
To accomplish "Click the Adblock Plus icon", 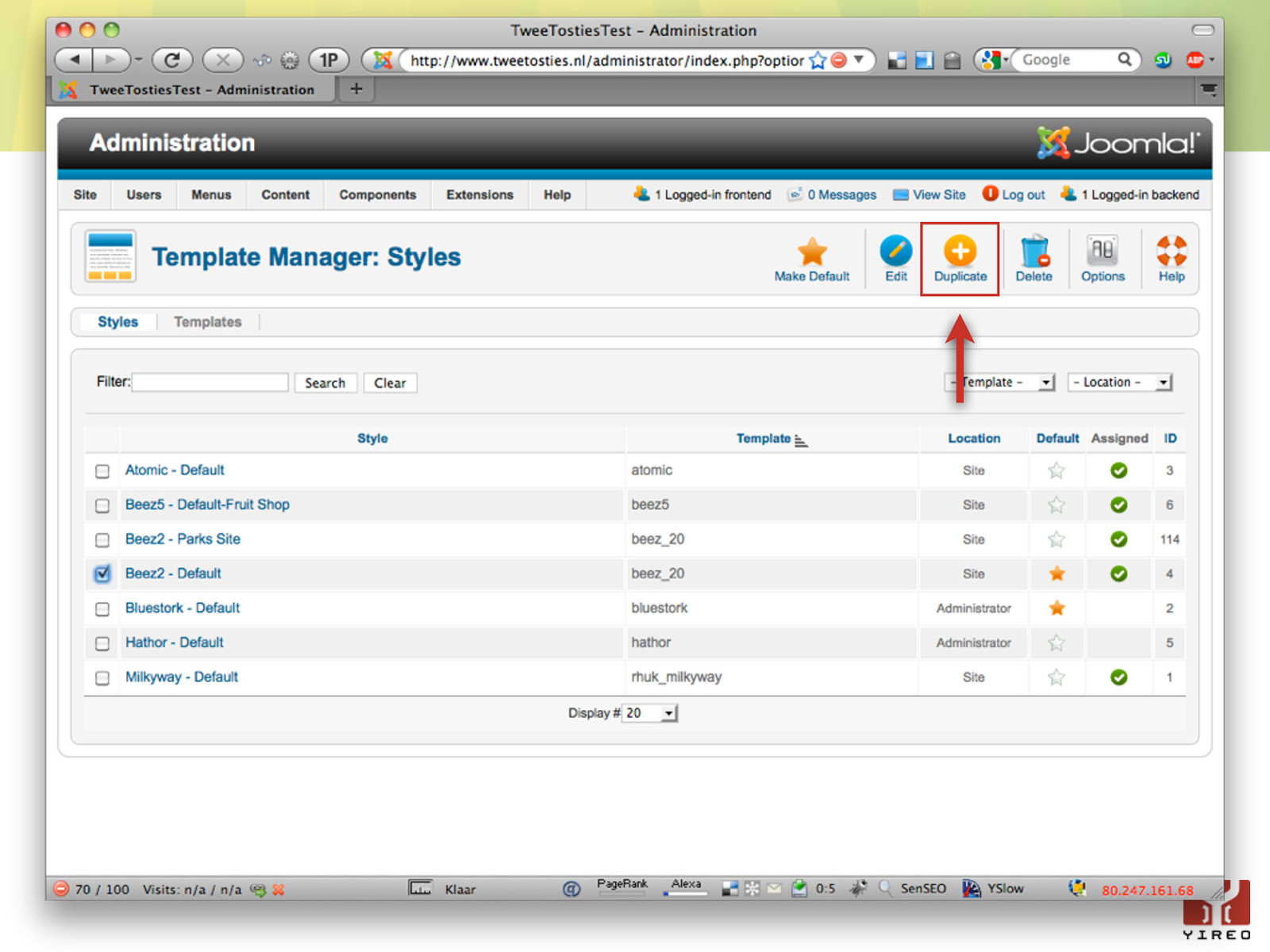I will click(1195, 59).
